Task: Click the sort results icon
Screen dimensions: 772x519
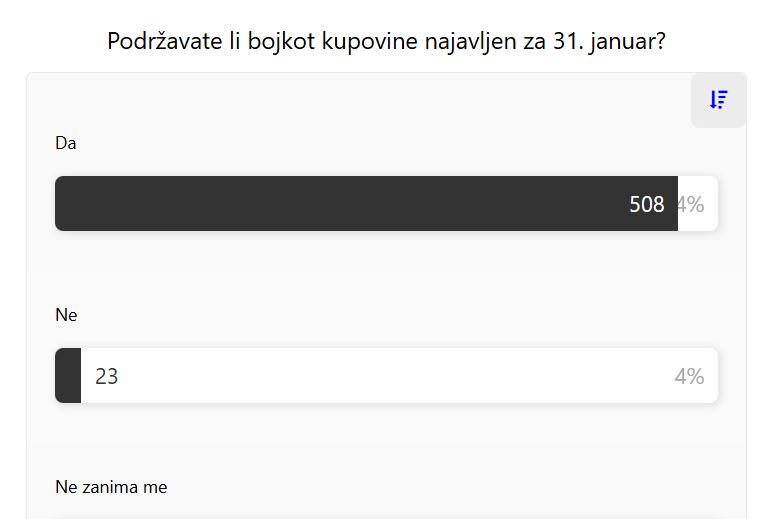Action: 718,100
